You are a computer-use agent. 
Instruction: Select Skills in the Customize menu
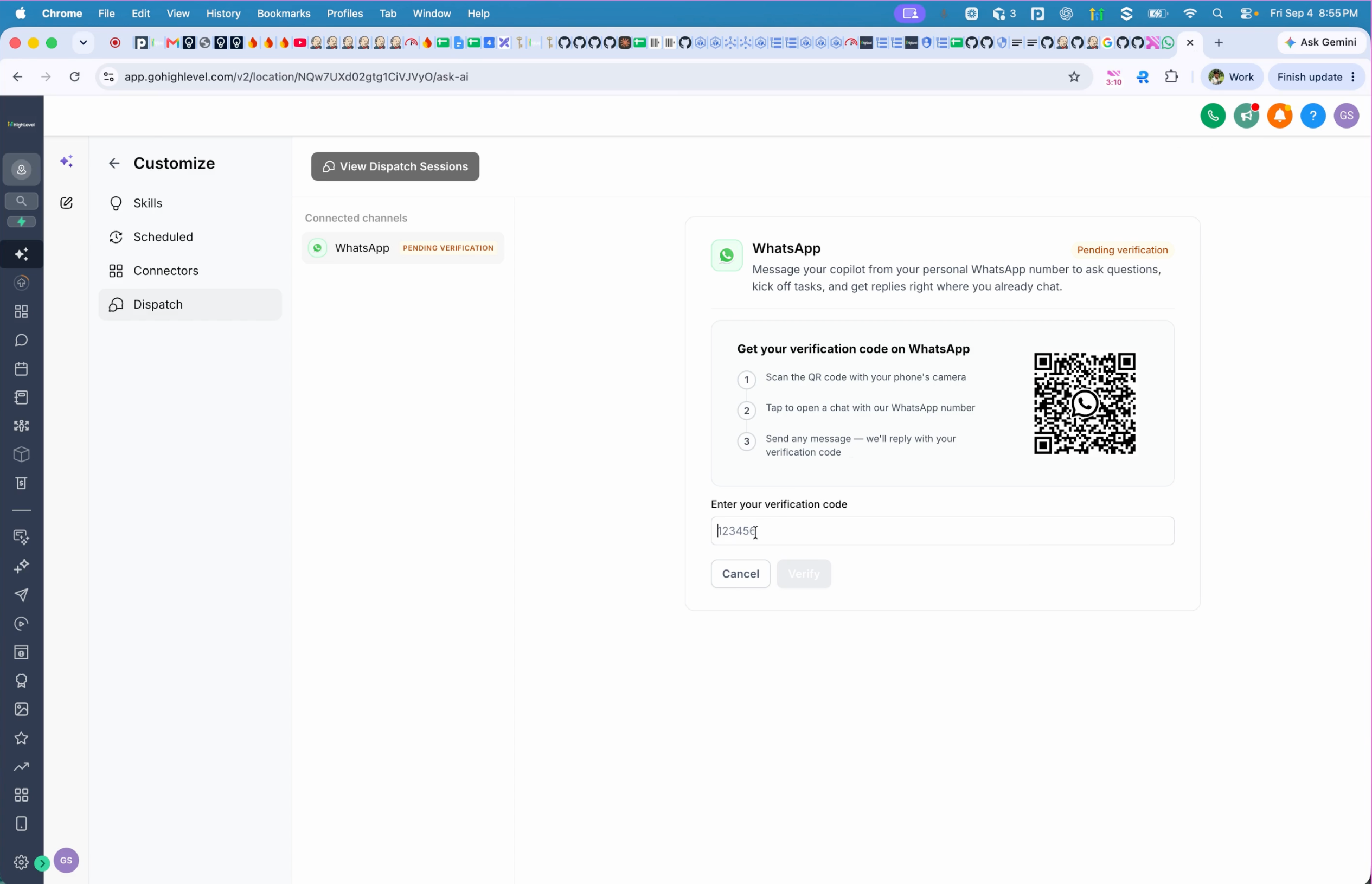190,203
